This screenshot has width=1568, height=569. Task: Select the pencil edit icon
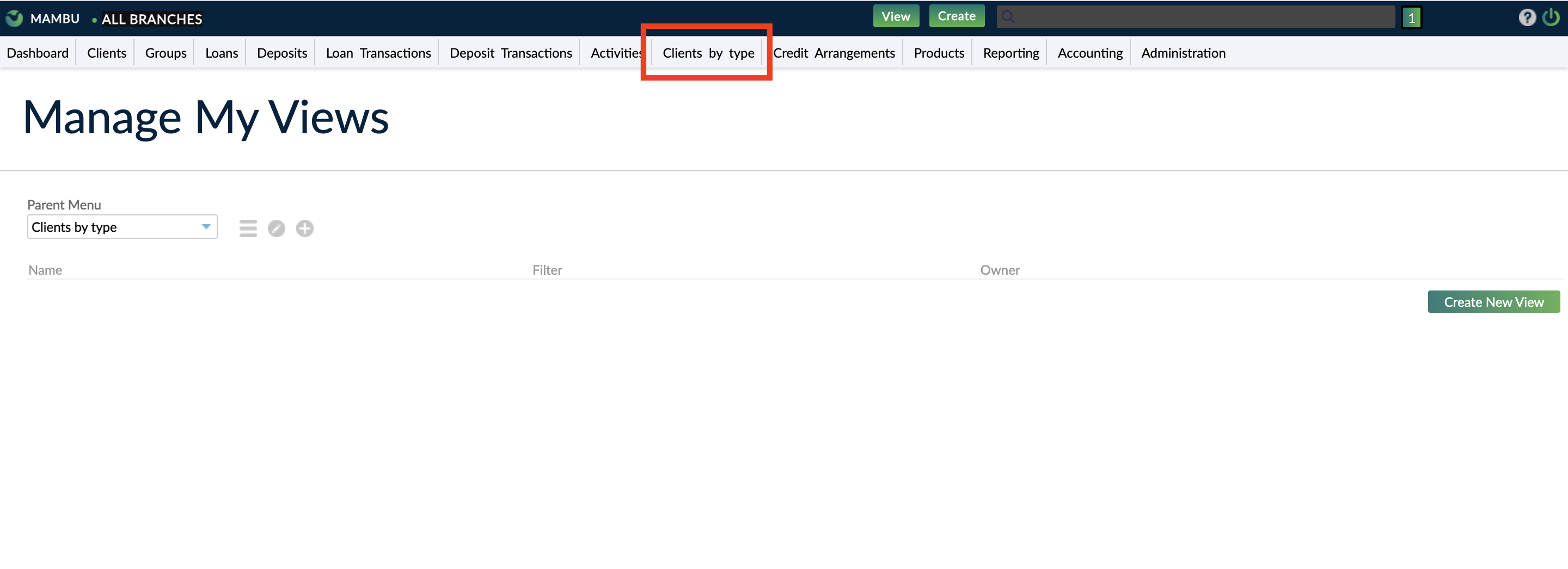coord(277,228)
